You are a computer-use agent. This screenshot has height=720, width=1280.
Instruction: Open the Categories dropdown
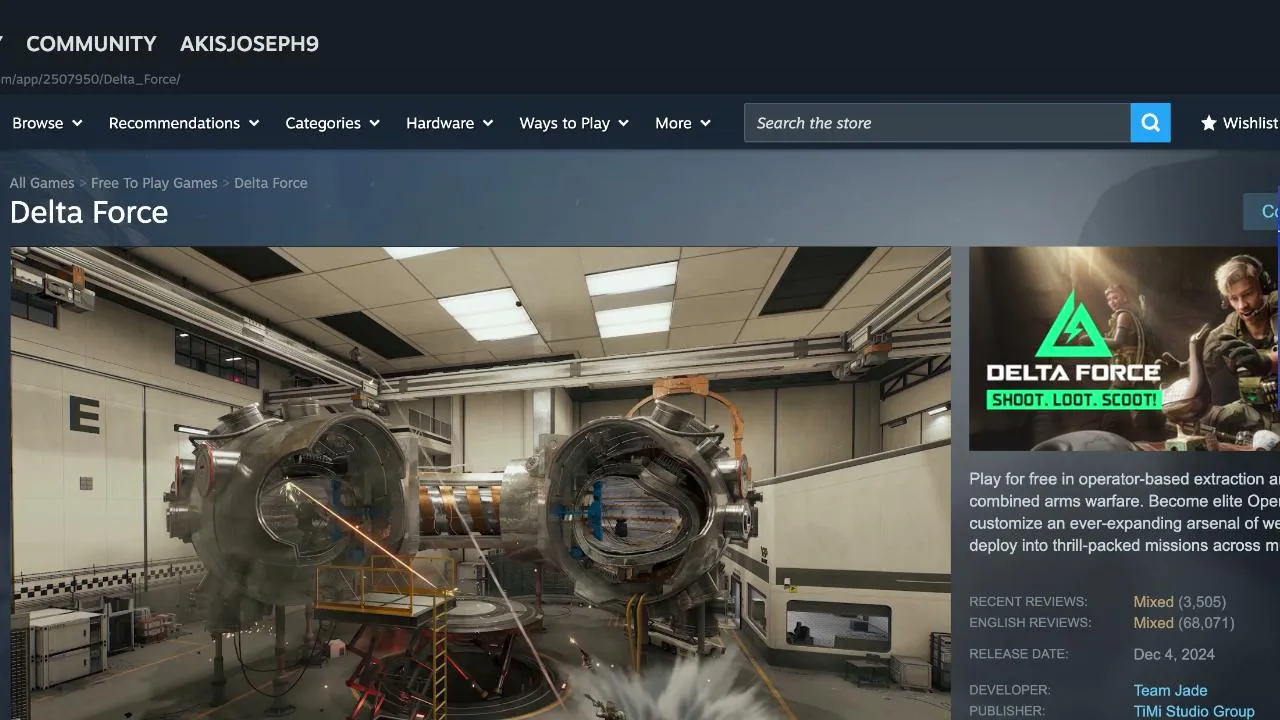(333, 123)
